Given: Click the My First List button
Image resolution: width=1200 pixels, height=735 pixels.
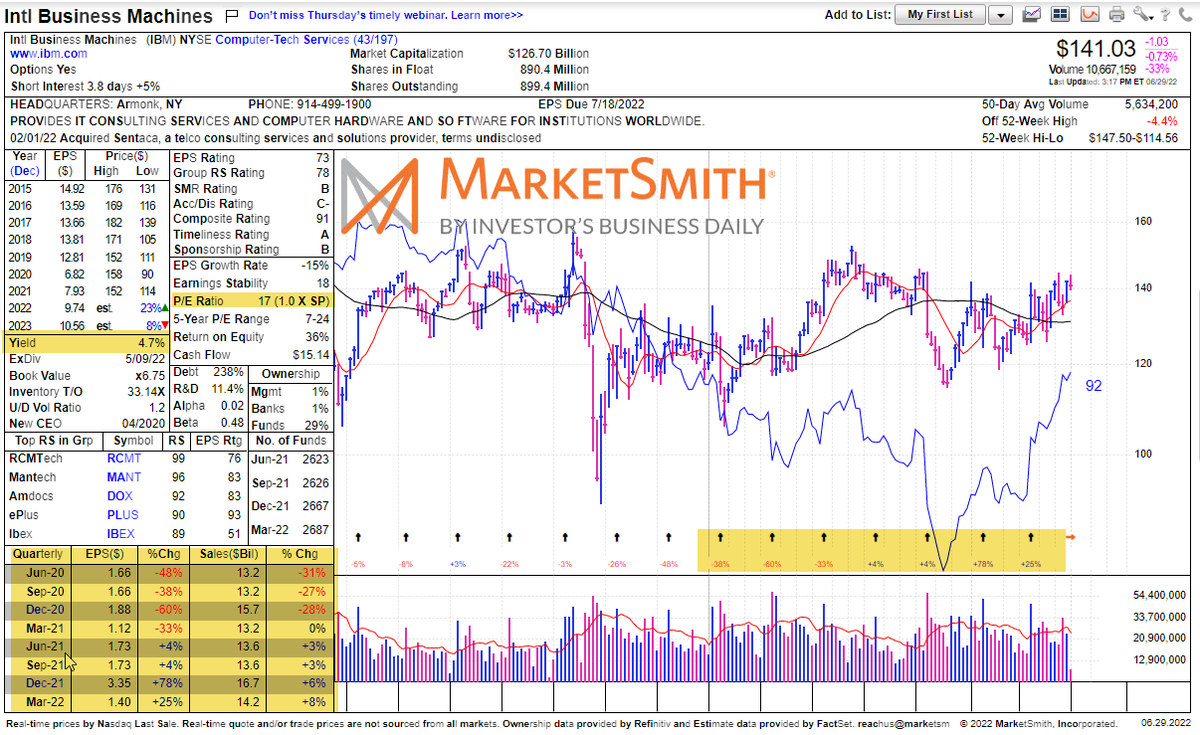Looking at the screenshot, I should [x=940, y=15].
